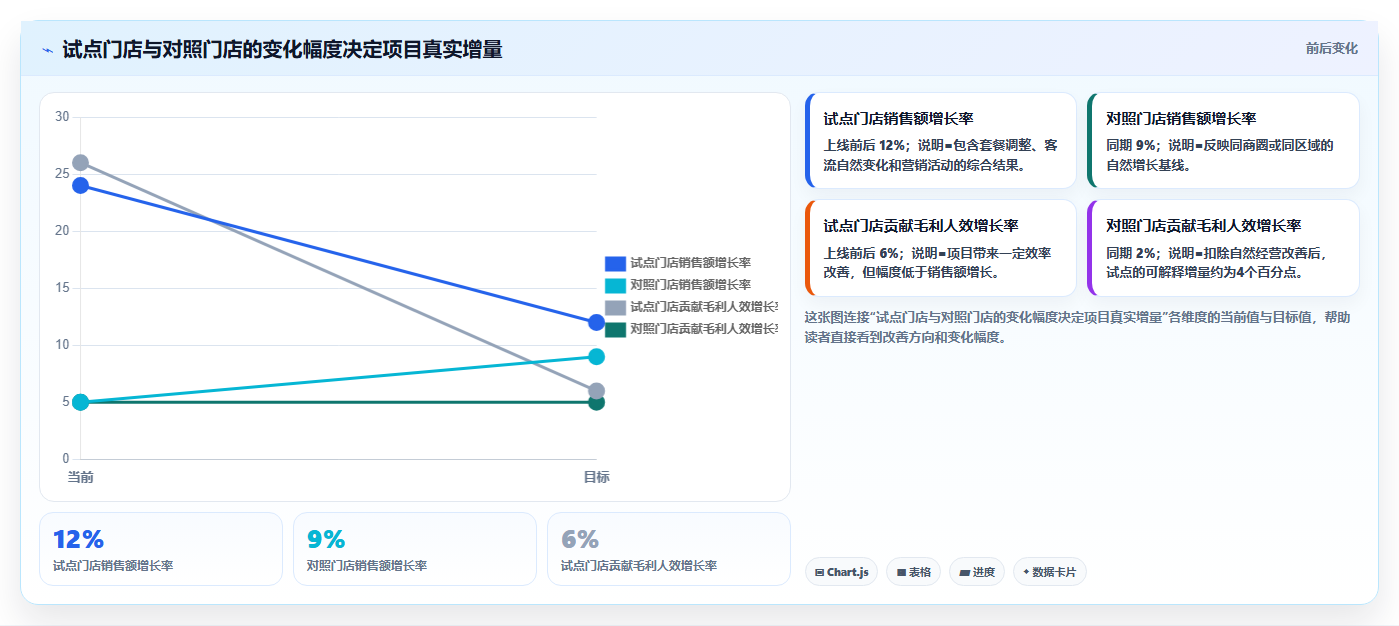Image resolution: width=1399 pixels, height=626 pixels.
Task: Open the card with 上线前后 12% description
Action: (941, 141)
